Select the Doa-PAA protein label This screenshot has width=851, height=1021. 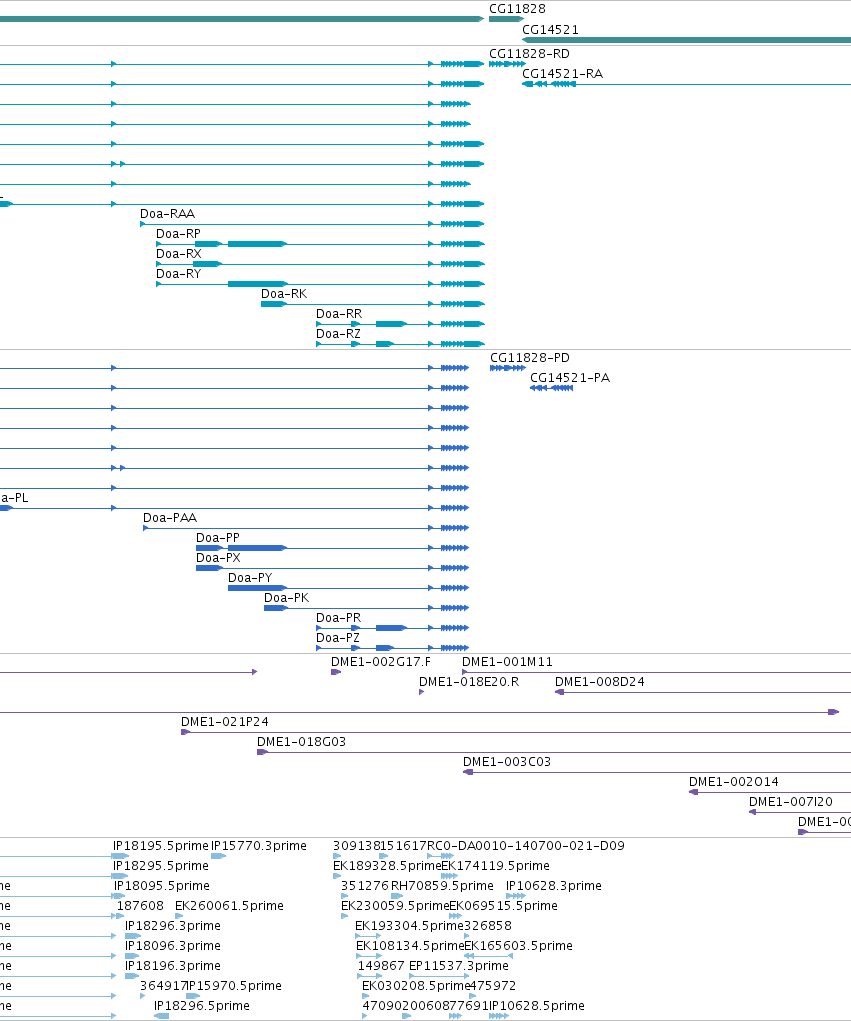coord(170,518)
